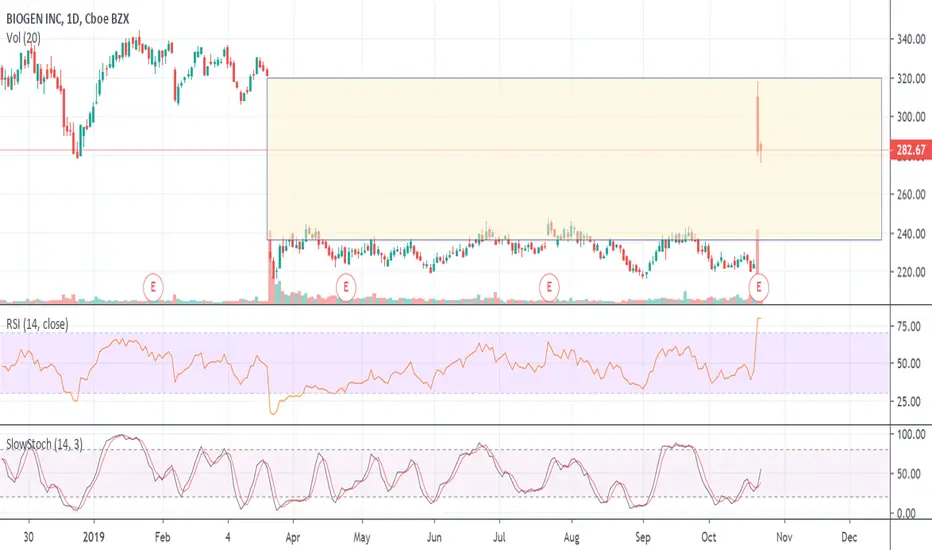The height and width of the screenshot is (550, 932).
Task: Click the RSI (14, close) indicator label
Action: [37, 324]
